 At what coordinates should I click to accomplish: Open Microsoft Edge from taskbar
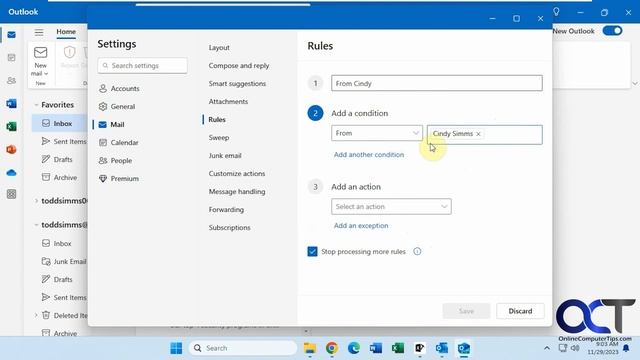click(x=354, y=348)
